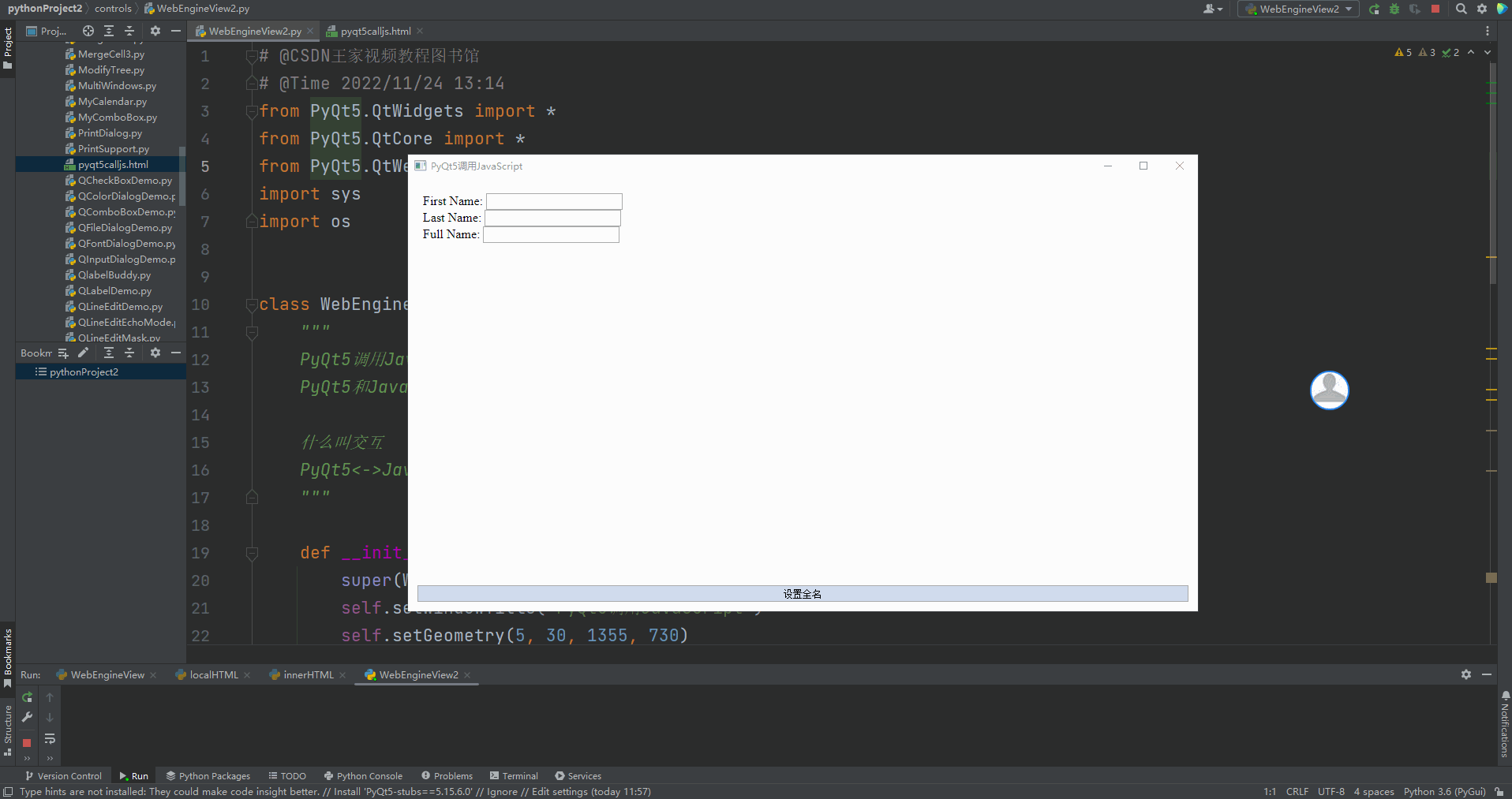Select pyqt5calljs.html in project tree
This screenshot has height=799, width=1512.
click(113, 165)
